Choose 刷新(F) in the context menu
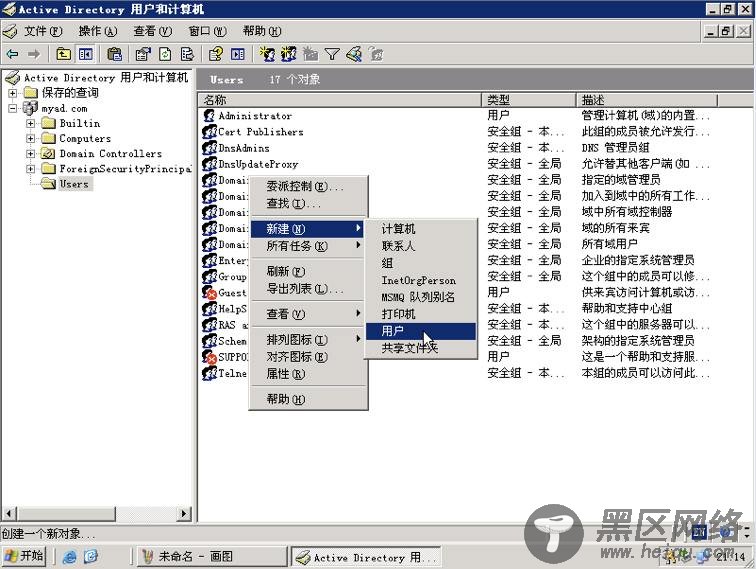Screen dimensions: 756x569 [x=308, y=271]
